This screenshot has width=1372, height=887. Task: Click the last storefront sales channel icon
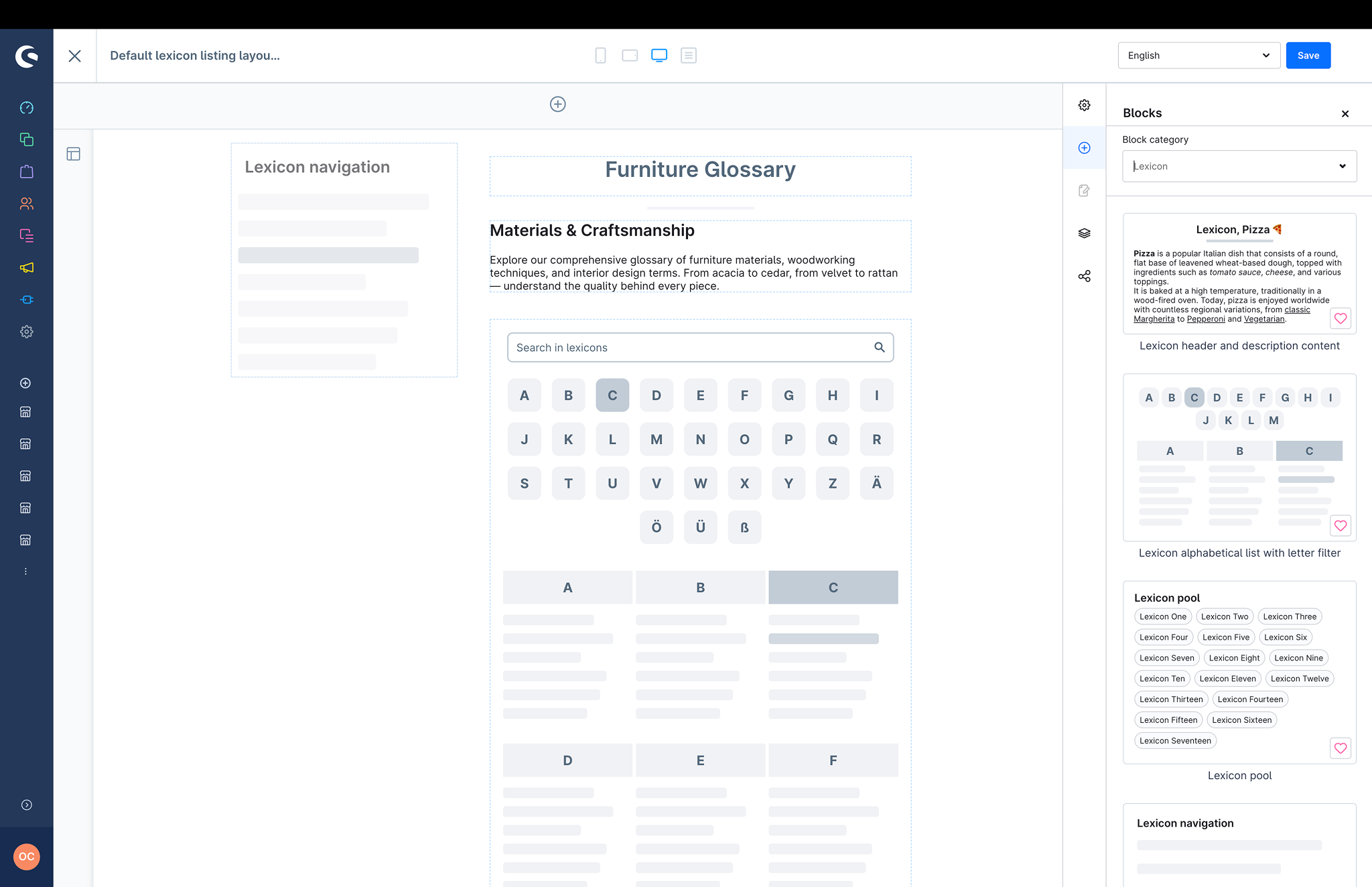pos(25,540)
